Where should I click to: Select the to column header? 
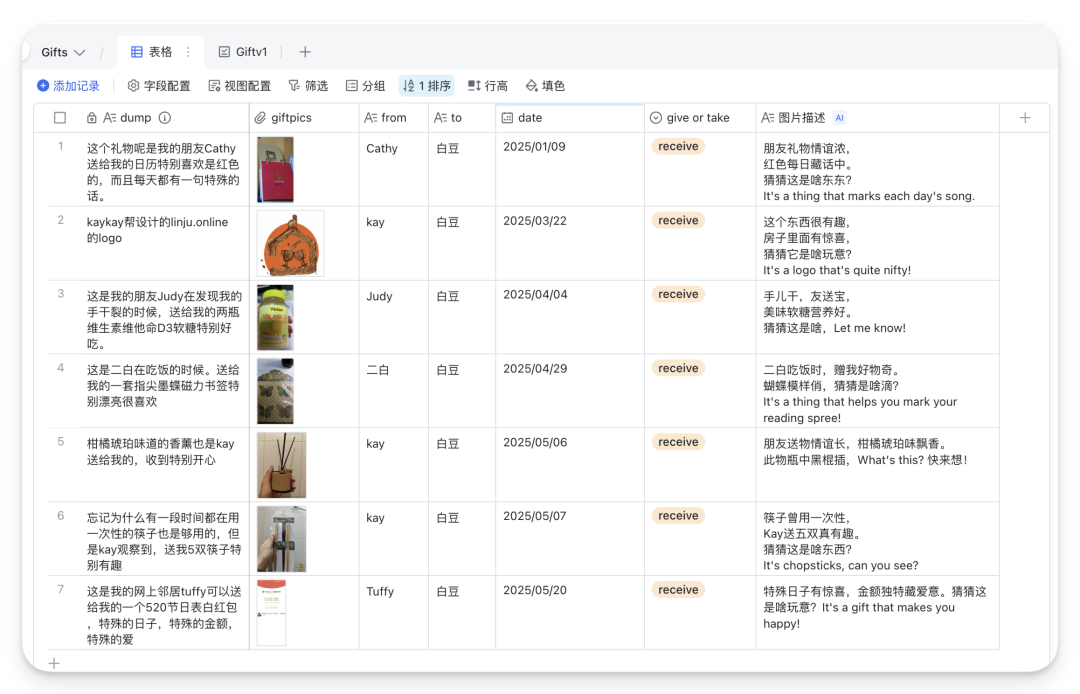coord(461,118)
